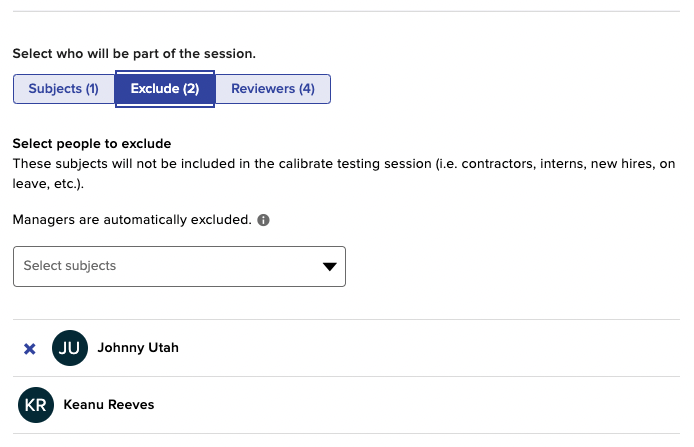This screenshot has width=694, height=447.
Task: Open the Select subjects dropdown arrow
Action: (329, 266)
